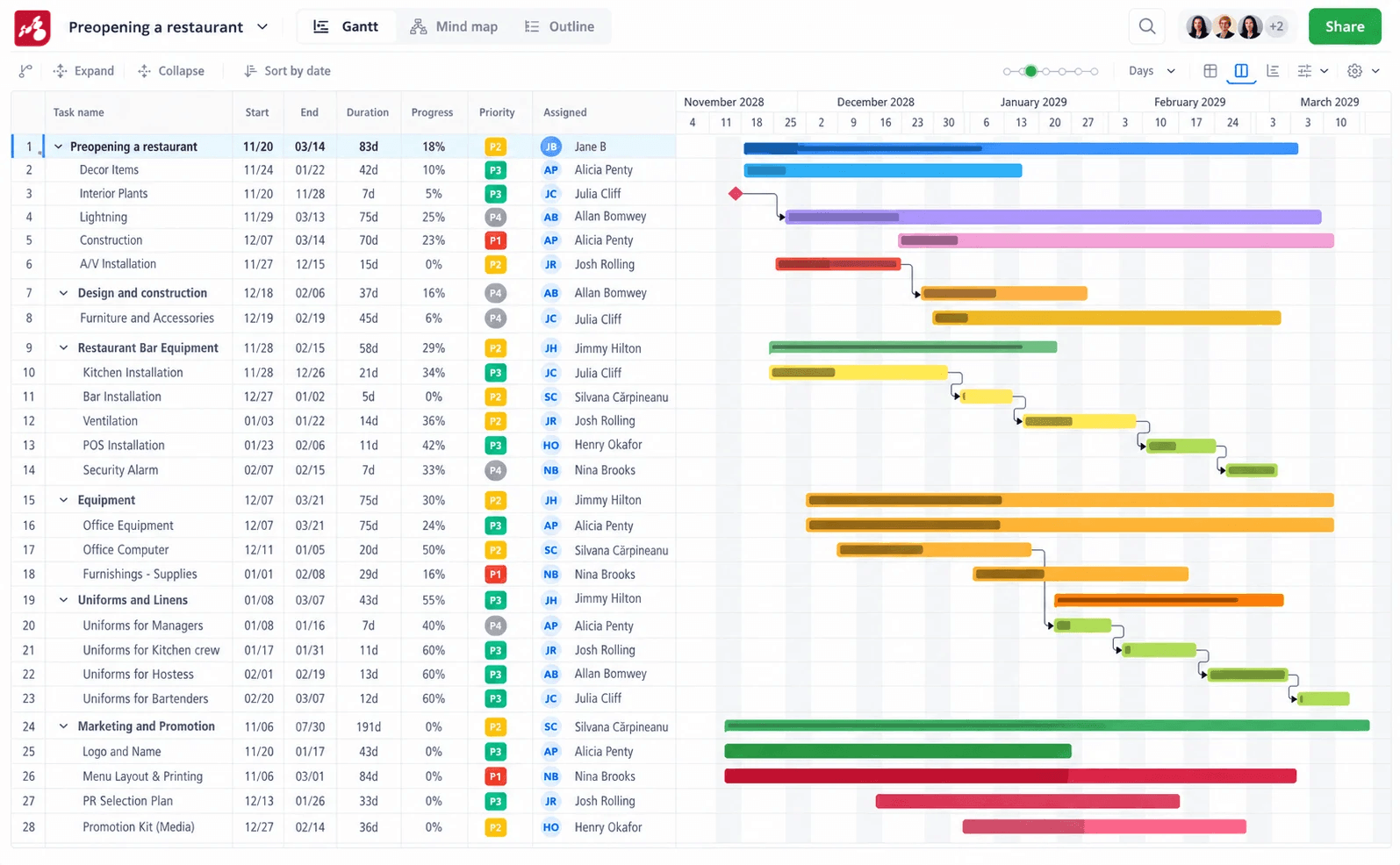Image resolution: width=1400 pixels, height=865 pixels.
Task: Select the Kitchen Installation task name
Action: (133, 373)
